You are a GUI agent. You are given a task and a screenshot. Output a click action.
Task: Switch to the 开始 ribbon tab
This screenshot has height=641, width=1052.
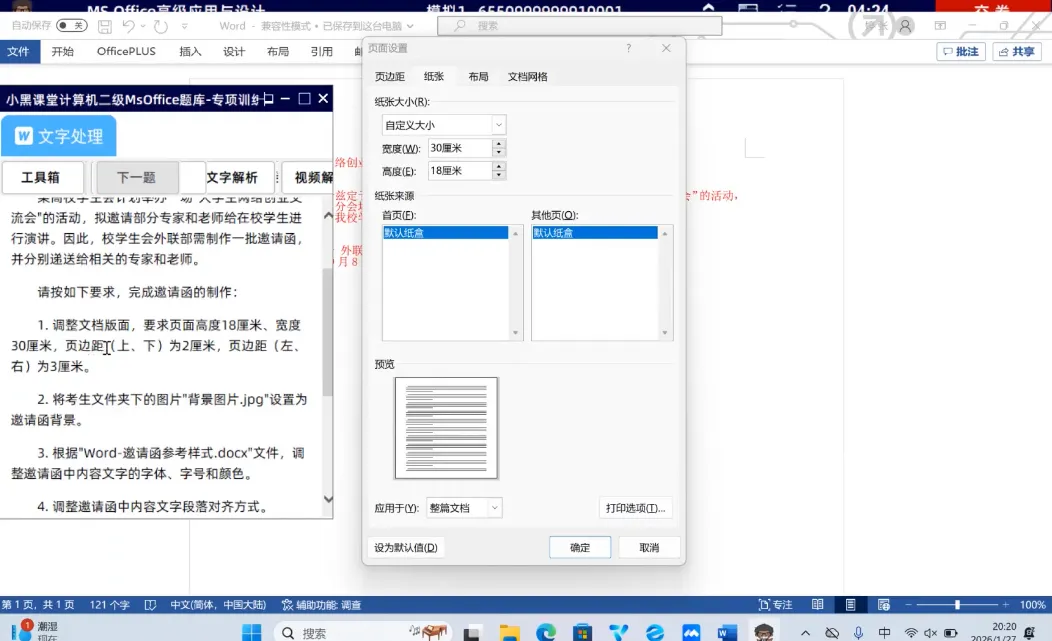click(62, 52)
